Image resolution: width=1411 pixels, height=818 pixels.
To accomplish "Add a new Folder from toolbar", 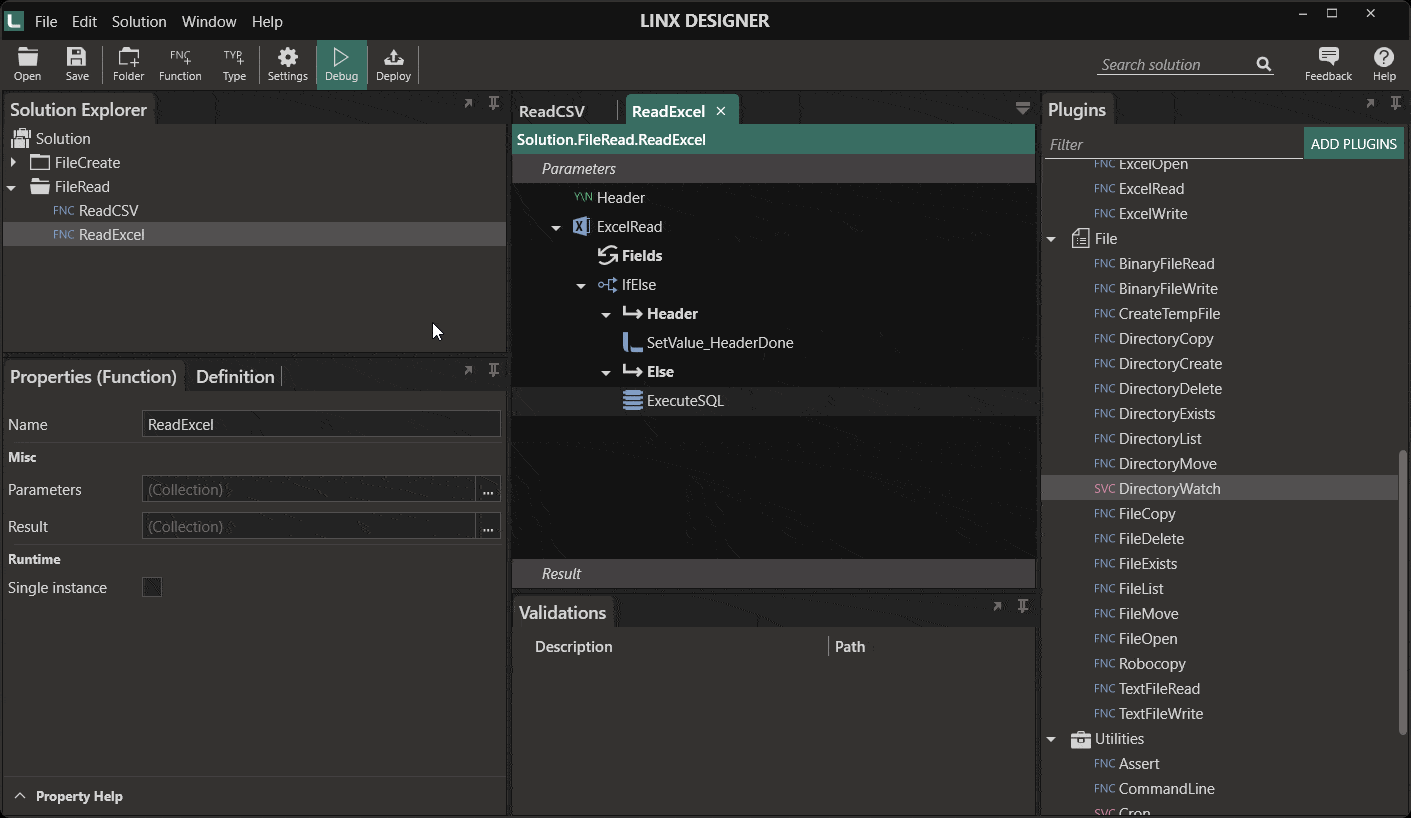I will [128, 64].
